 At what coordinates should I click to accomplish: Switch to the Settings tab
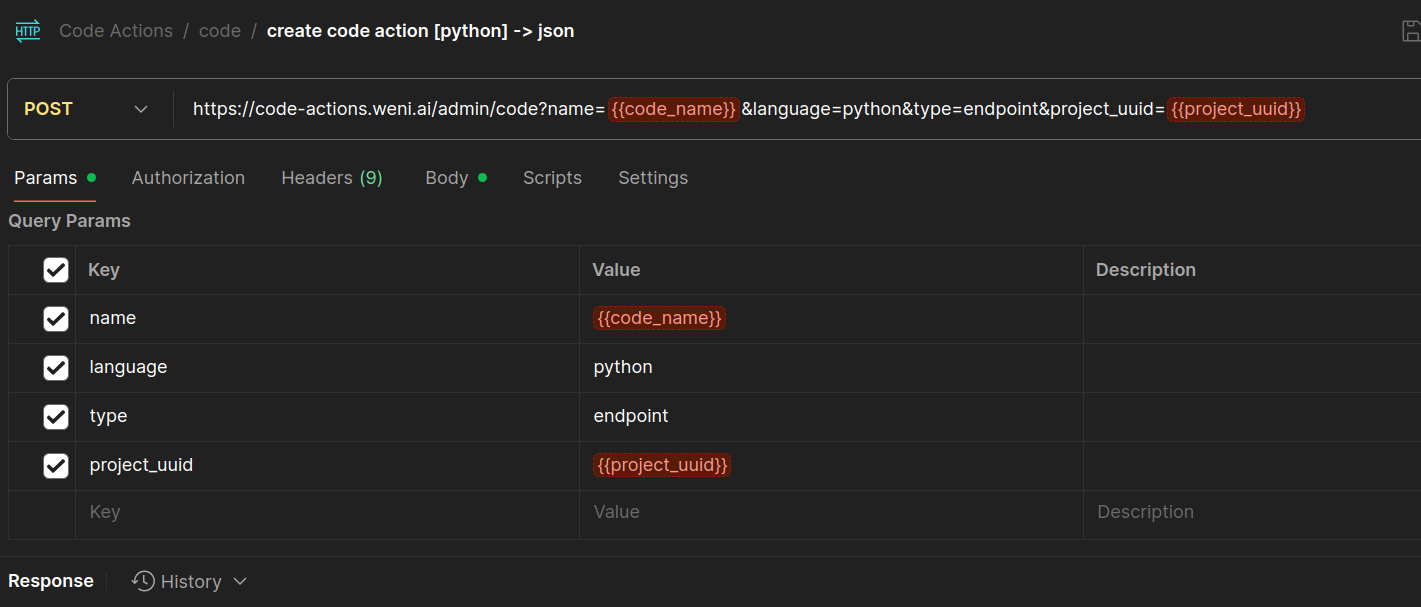[653, 177]
